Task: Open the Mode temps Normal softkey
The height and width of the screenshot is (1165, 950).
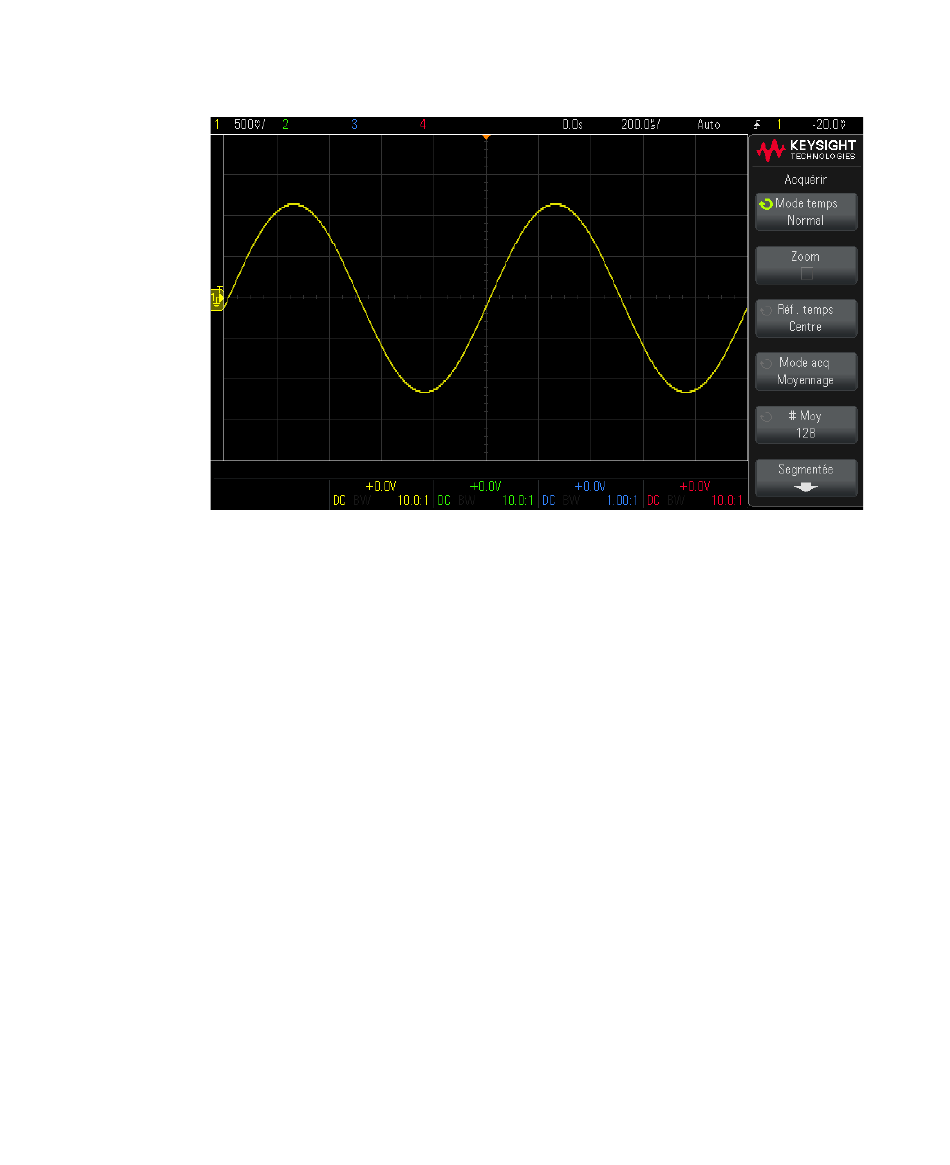Action: pyautogui.click(x=806, y=212)
